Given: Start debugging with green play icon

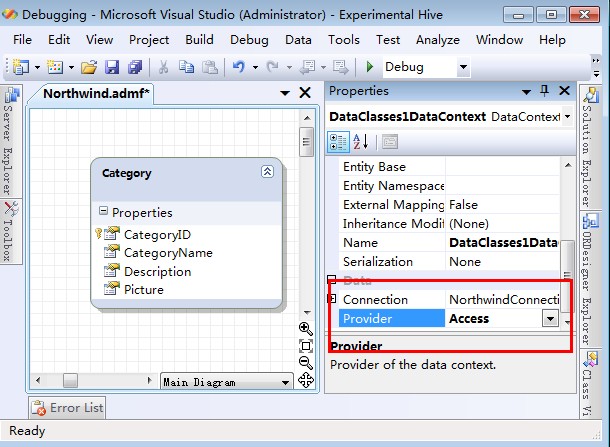Looking at the screenshot, I should point(370,67).
